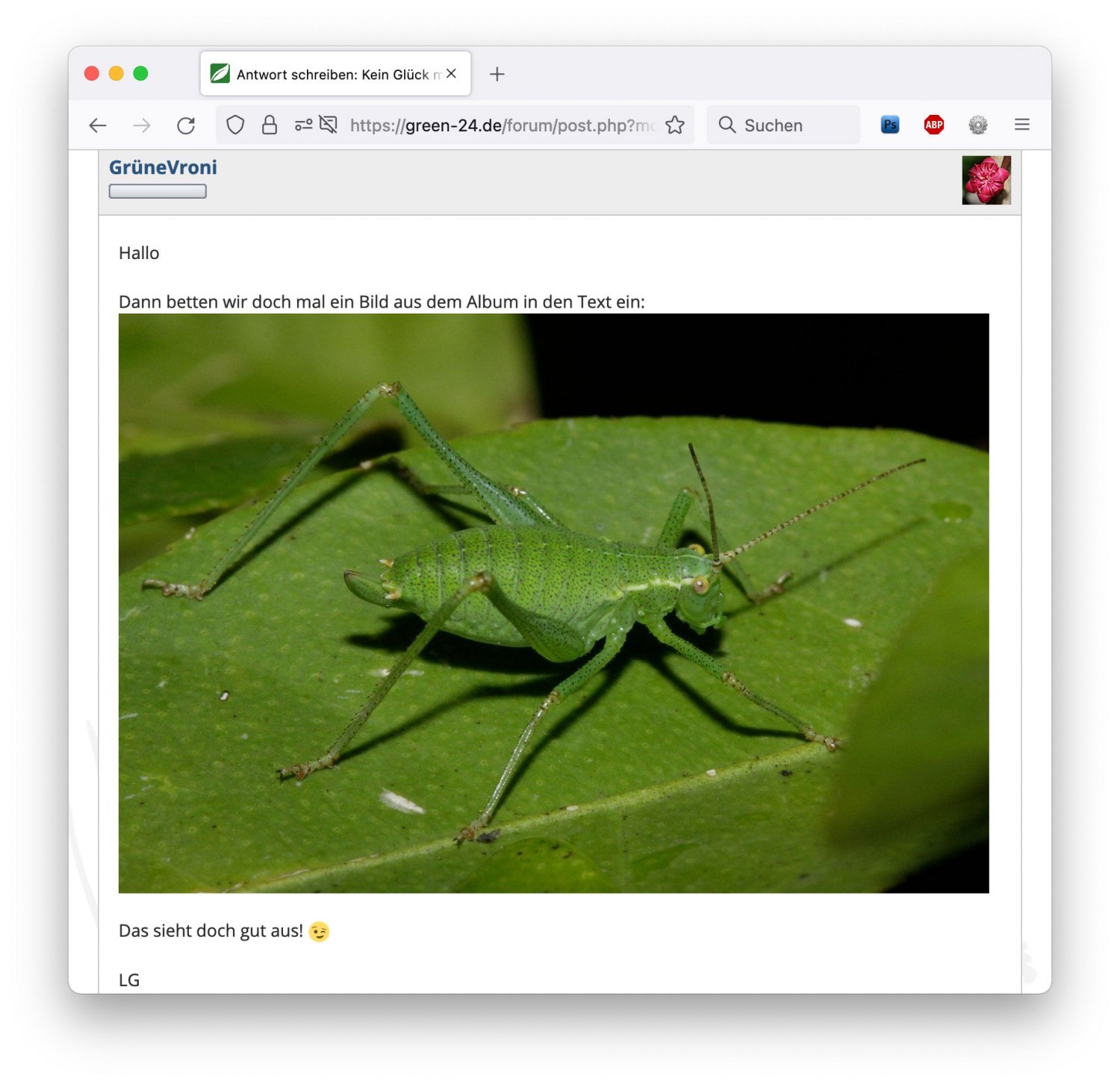Click the gray gear extension icon
Viewport: 1120px width, 1084px height.
(x=977, y=125)
